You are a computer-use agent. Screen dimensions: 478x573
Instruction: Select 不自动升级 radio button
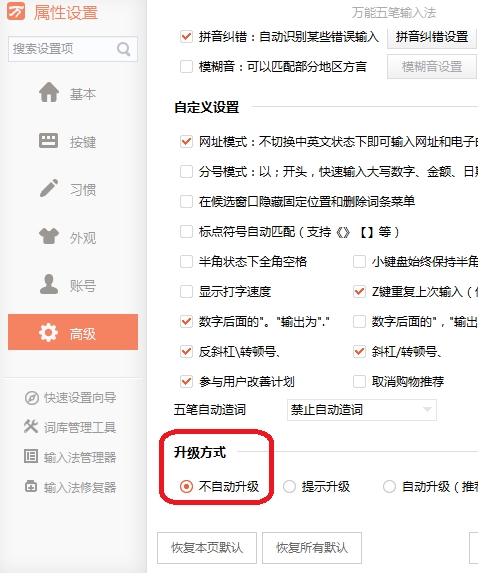[186, 486]
